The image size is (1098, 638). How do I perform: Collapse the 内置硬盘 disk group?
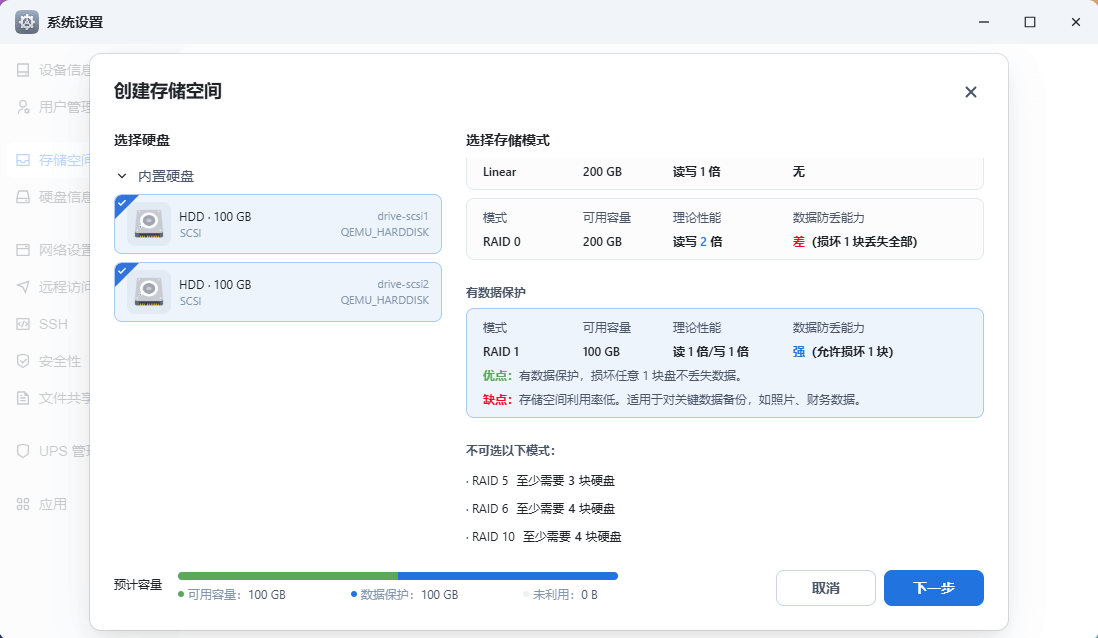(x=122, y=176)
